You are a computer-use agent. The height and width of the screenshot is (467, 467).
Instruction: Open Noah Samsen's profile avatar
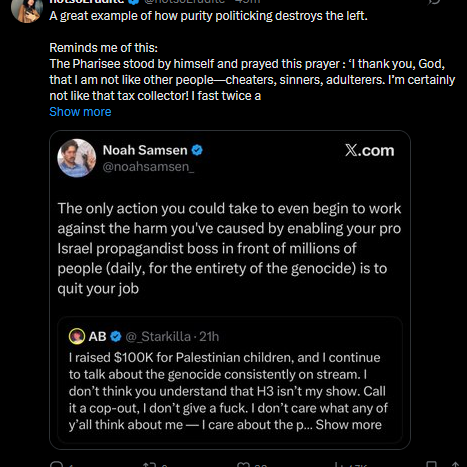[x=77, y=158]
